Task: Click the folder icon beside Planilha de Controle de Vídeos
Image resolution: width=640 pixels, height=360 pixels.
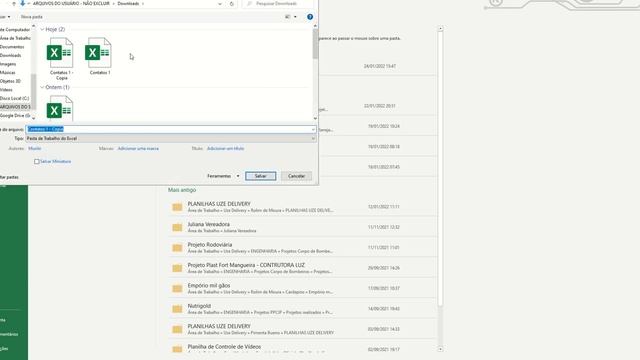Action: coord(177,349)
